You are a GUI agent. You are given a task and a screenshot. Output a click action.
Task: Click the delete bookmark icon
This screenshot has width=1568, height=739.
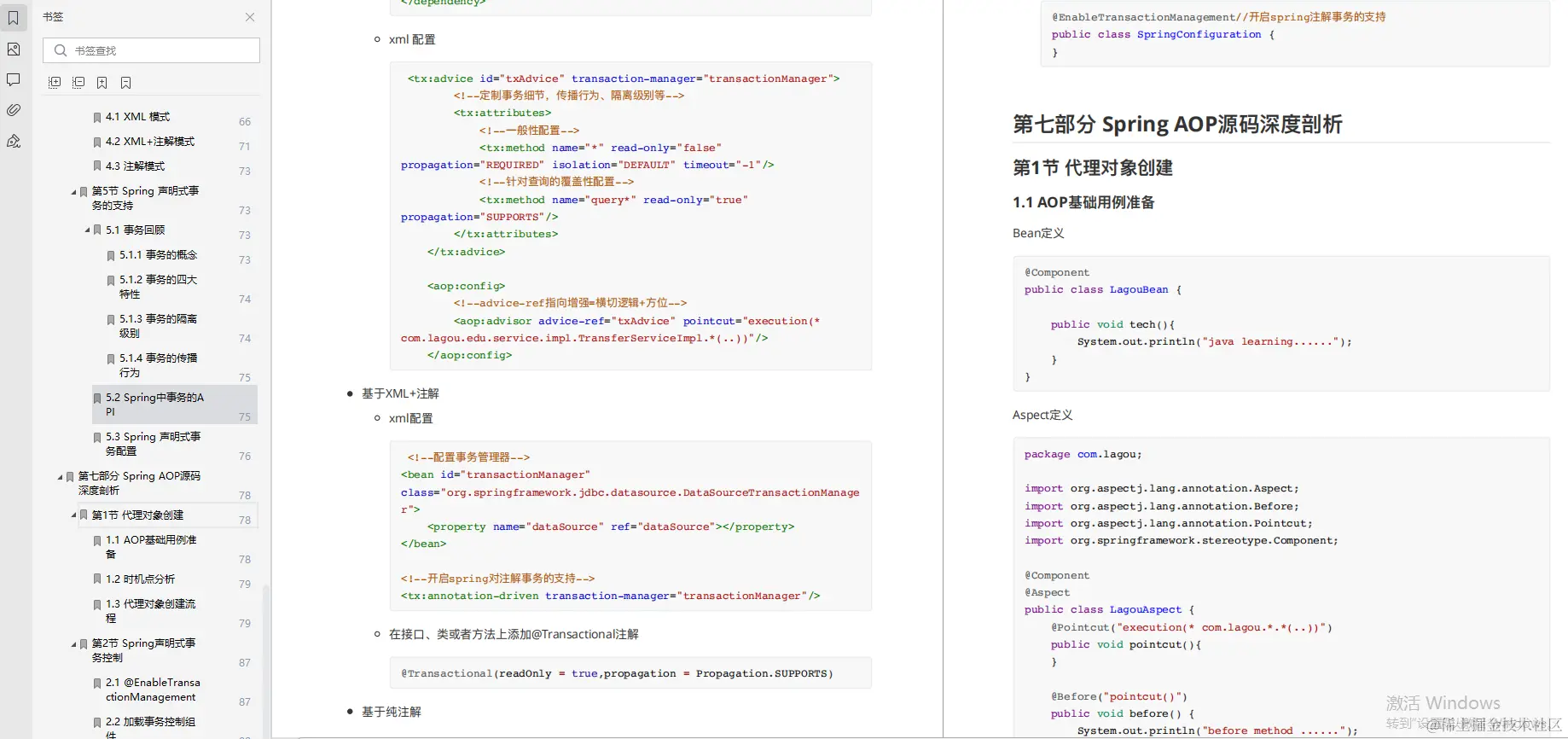pos(126,83)
